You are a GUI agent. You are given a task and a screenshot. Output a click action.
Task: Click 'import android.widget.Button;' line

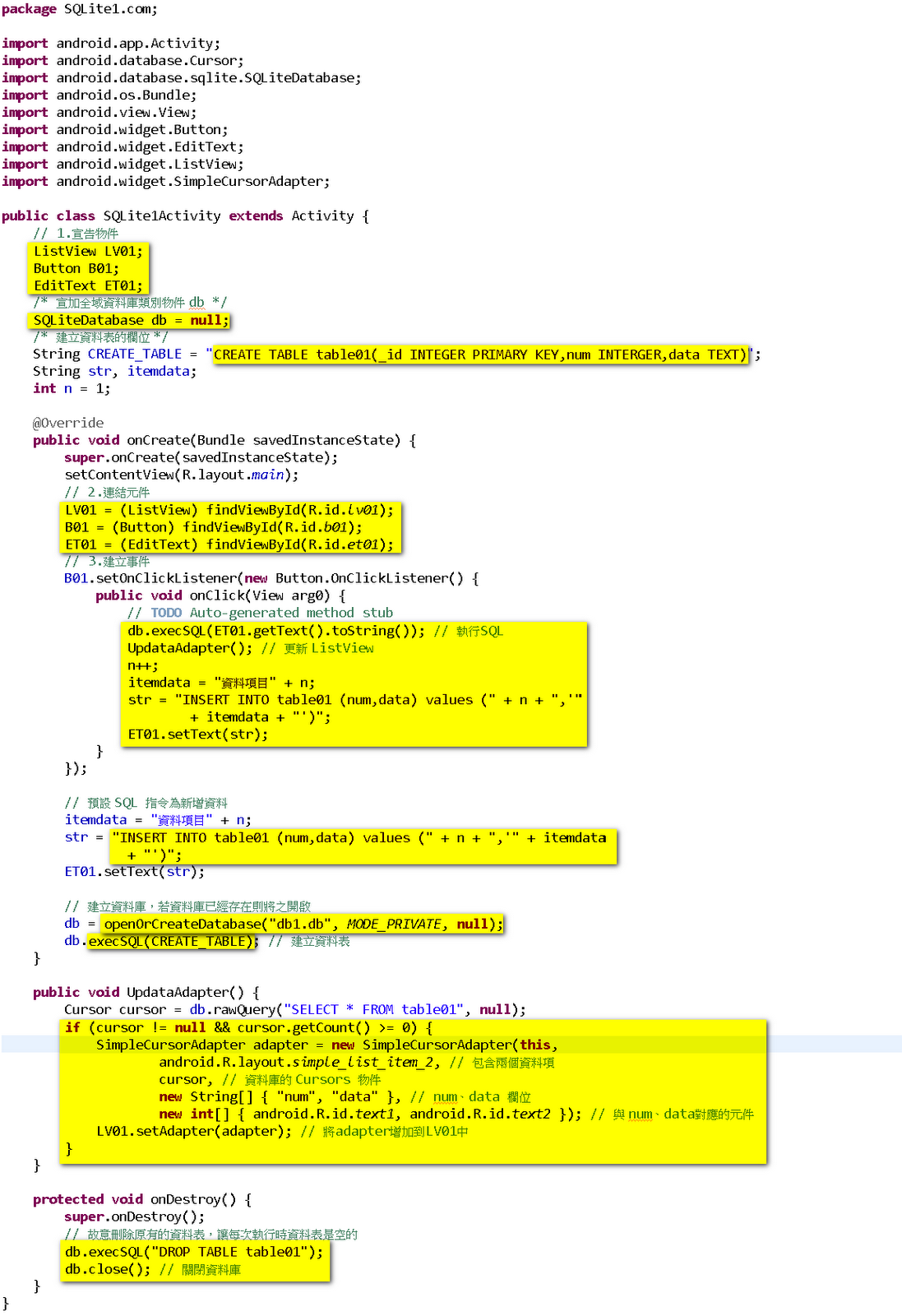[115, 130]
